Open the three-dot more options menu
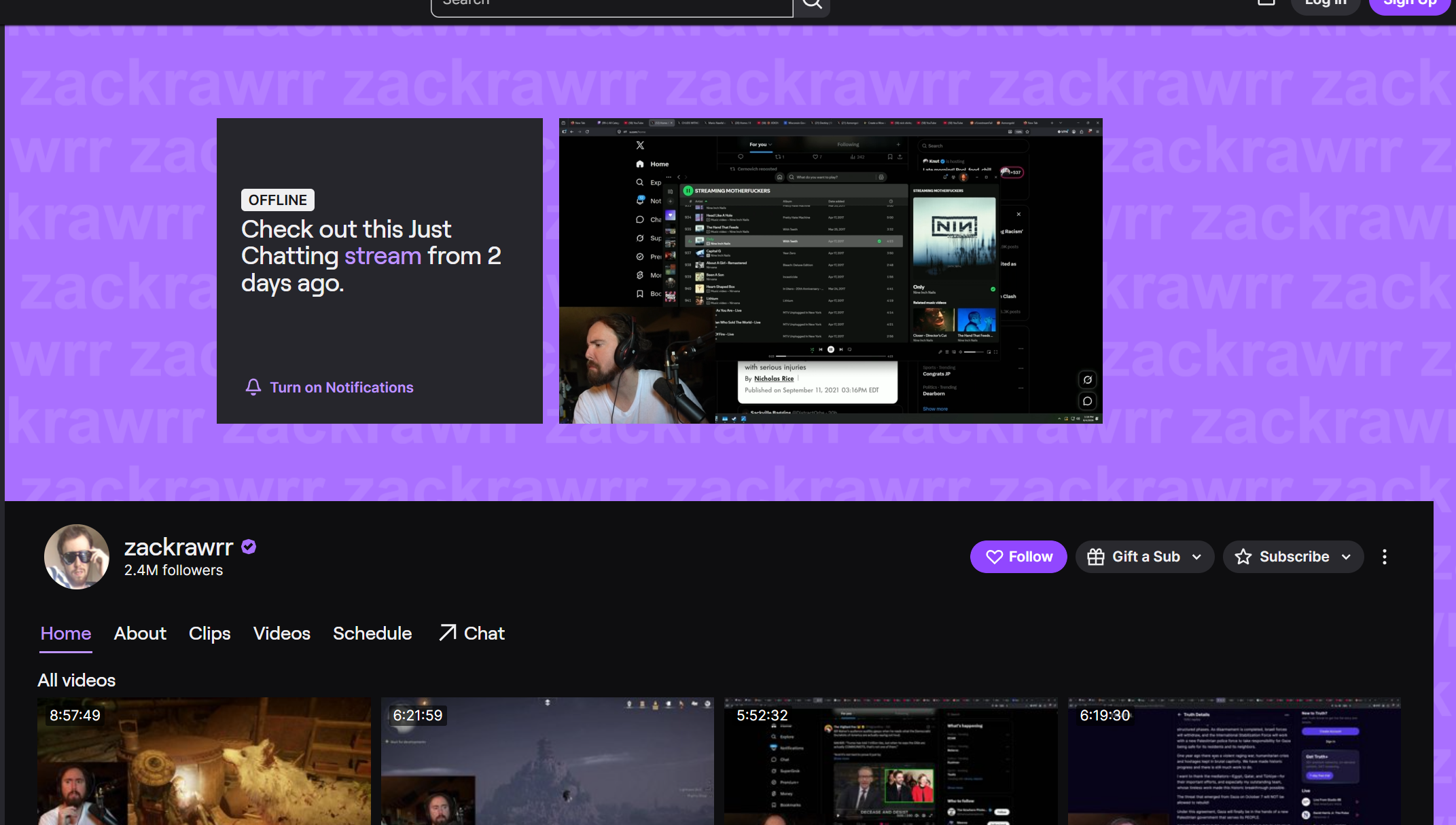The height and width of the screenshot is (825, 1456). click(x=1385, y=557)
